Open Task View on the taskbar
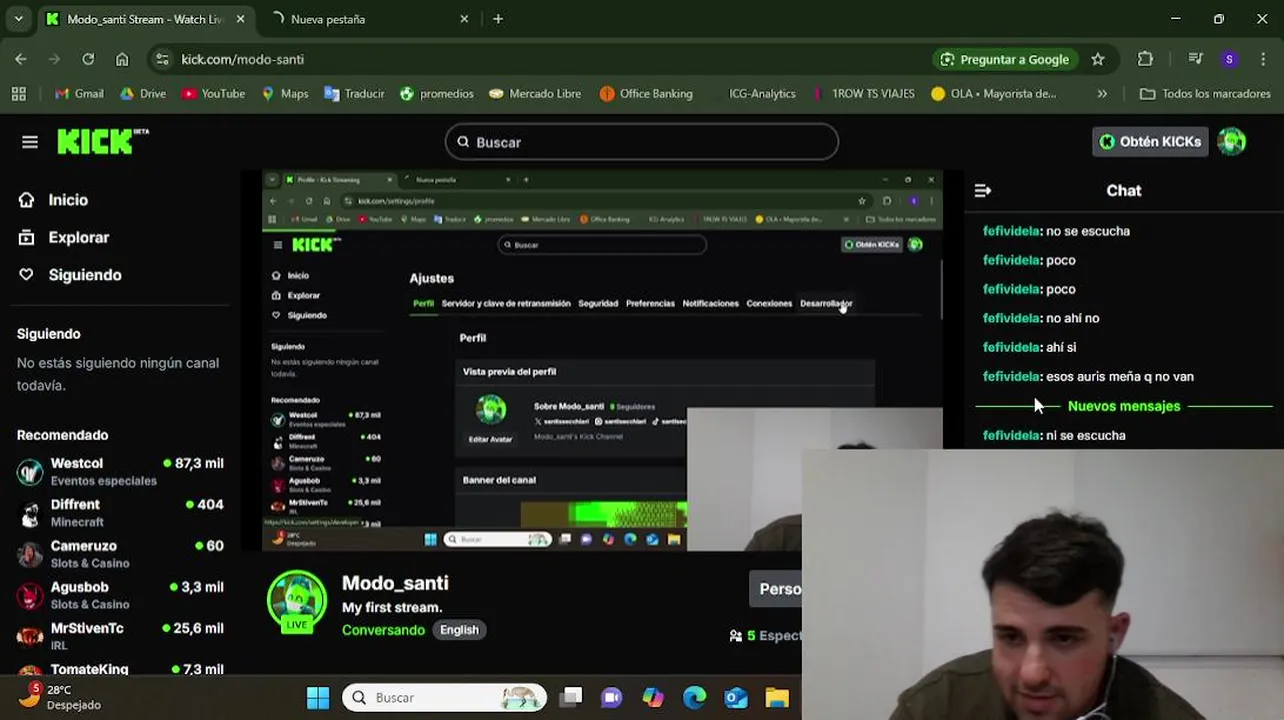 point(571,697)
